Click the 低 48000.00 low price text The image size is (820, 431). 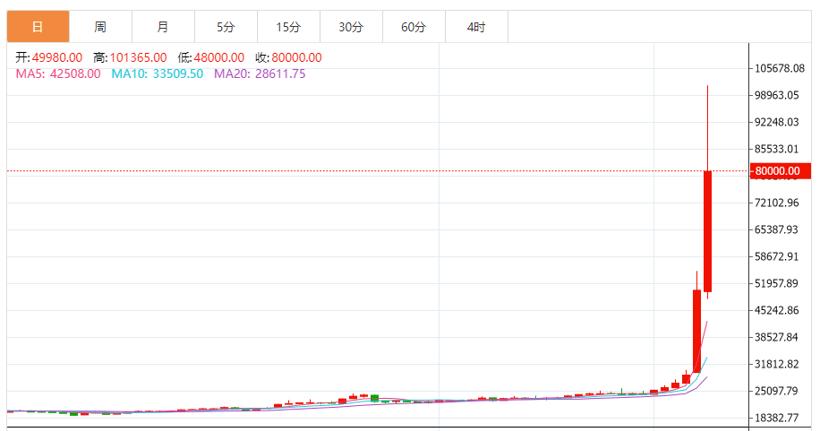coord(211,58)
